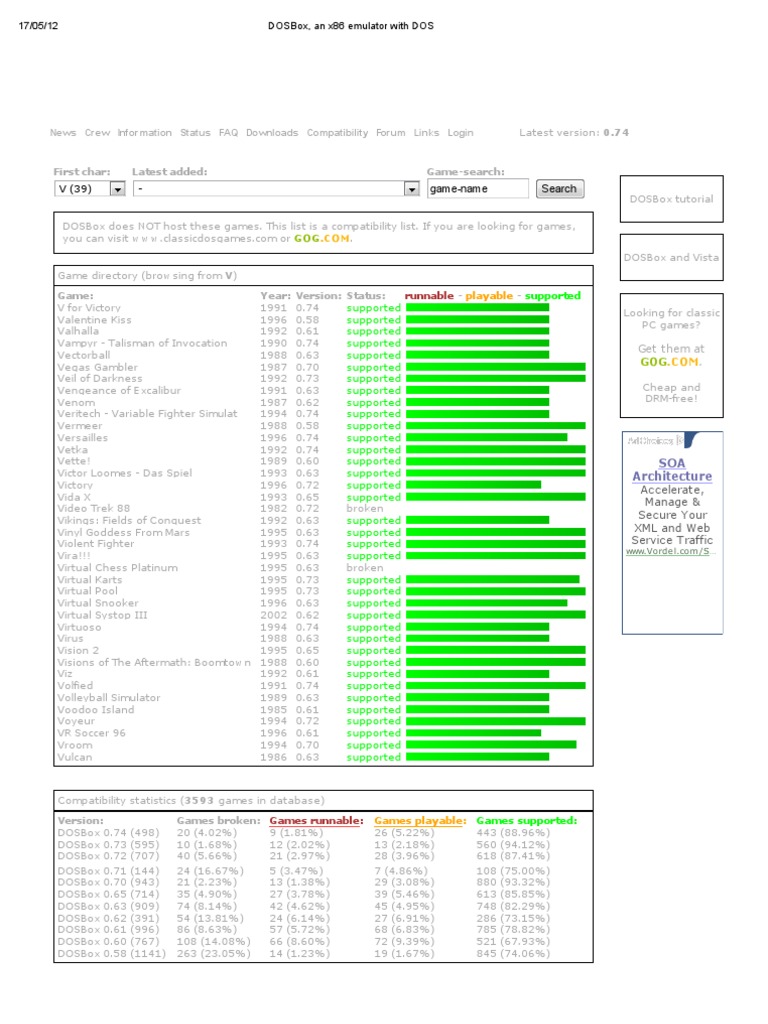The width and height of the screenshot is (768, 1024).
Task: Click the game-name search input field
Action: click(x=477, y=189)
